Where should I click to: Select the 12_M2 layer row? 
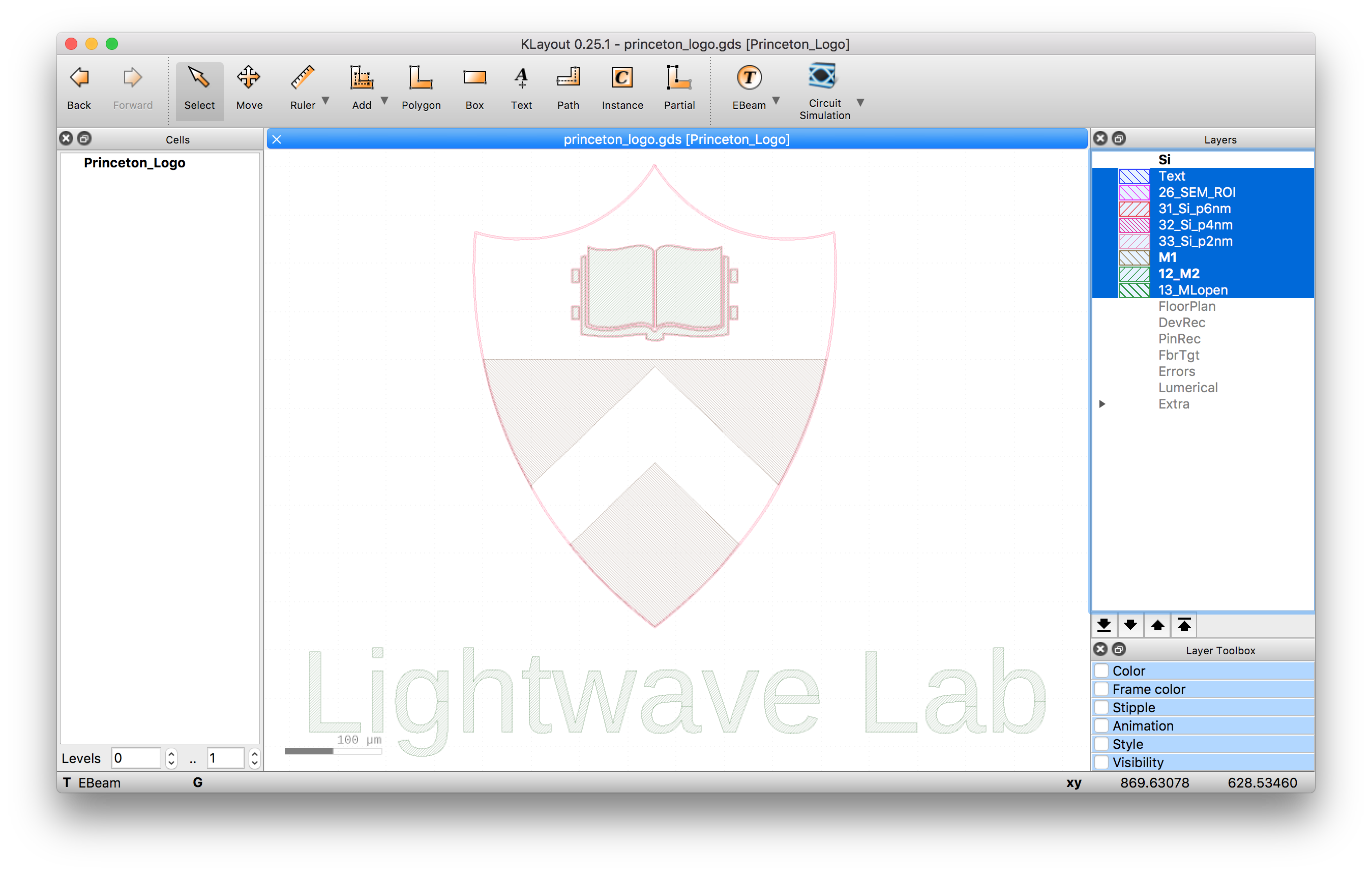(1203, 274)
